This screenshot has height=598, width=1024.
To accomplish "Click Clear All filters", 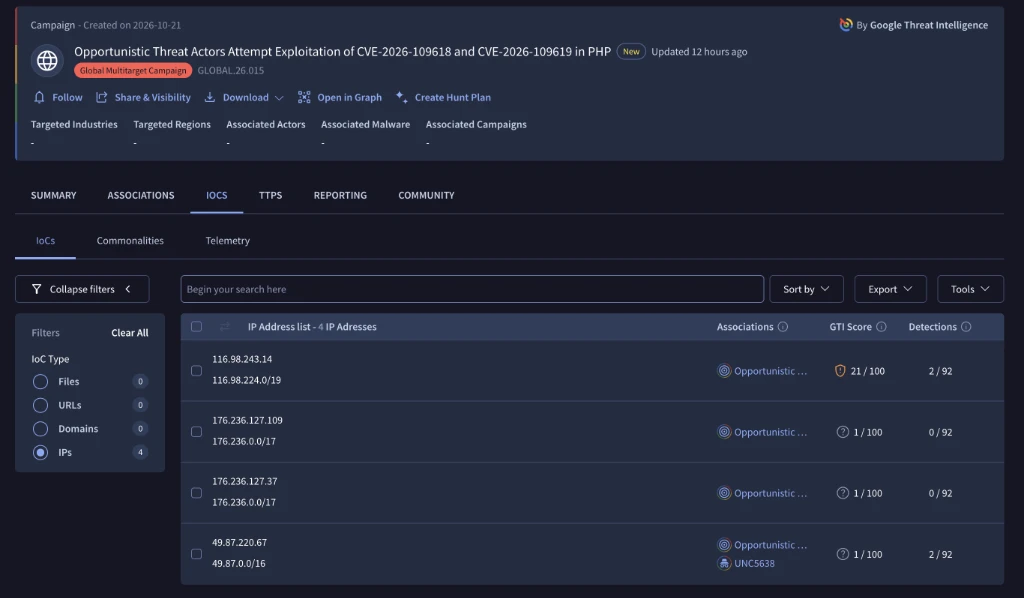I will (x=129, y=332).
